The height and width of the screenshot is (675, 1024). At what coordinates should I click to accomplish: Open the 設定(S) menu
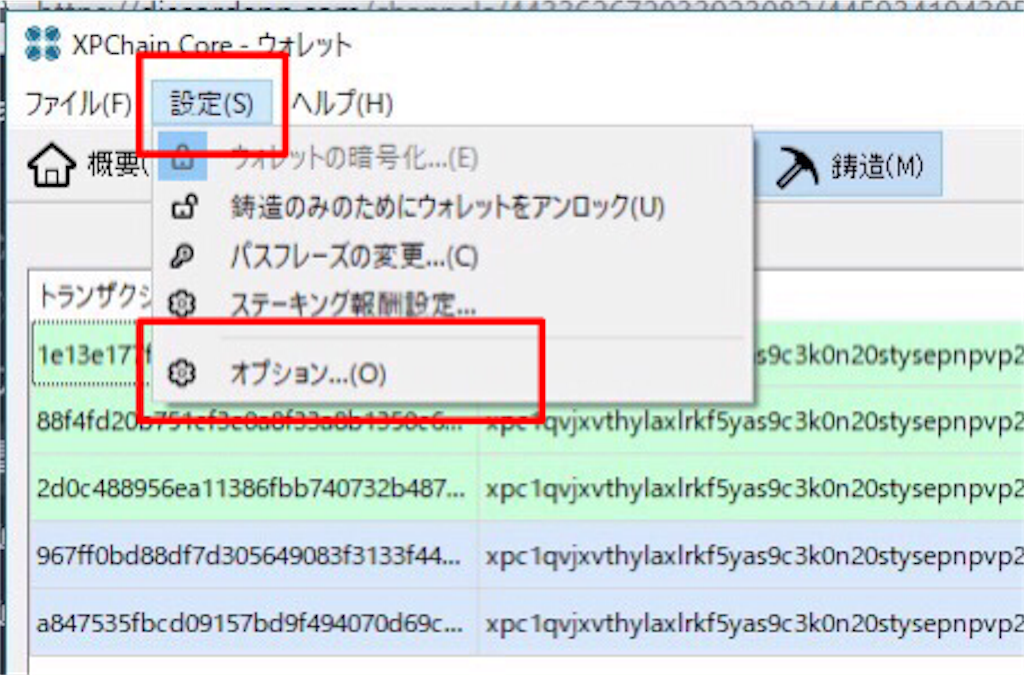pyautogui.click(x=212, y=103)
